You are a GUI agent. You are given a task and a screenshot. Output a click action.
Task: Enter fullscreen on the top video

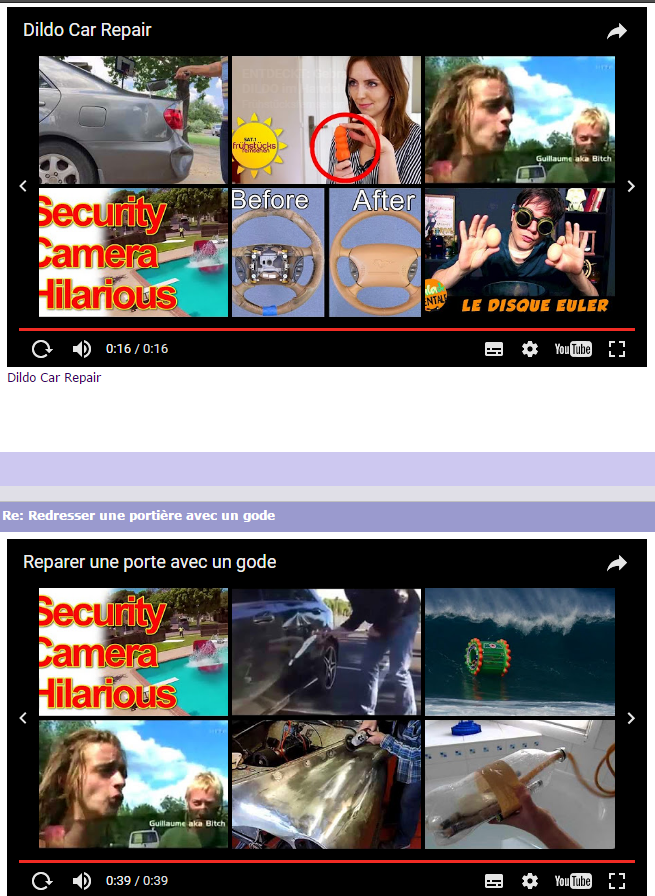617,349
